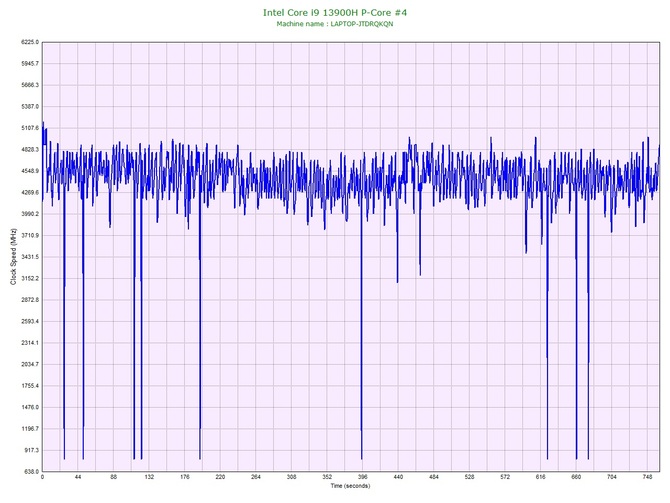Click the y-axis value 4548.9
The width and height of the screenshot is (670, 503).
[30, 171]
